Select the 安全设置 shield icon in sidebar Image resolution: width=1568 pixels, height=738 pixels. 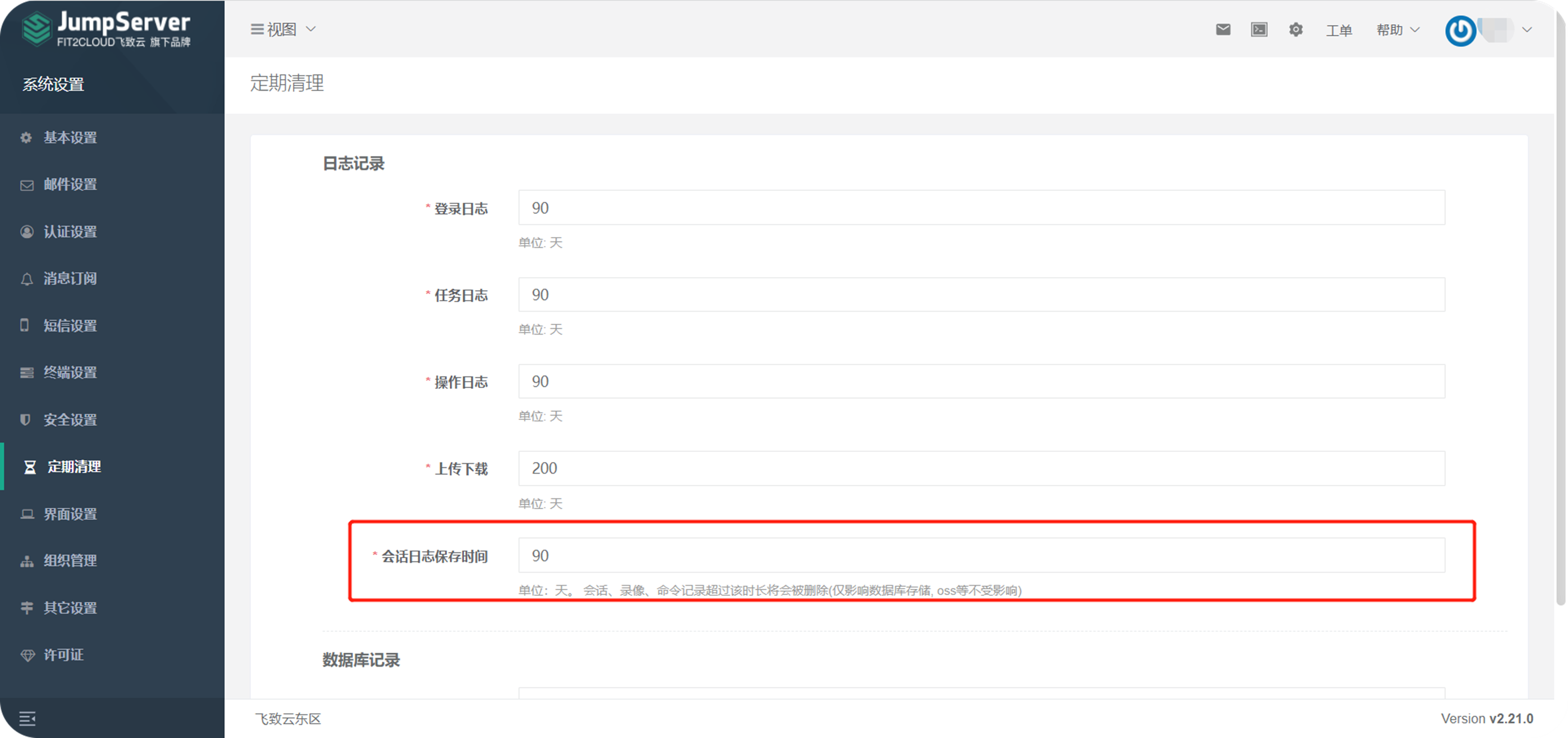(x=26, y=420)
